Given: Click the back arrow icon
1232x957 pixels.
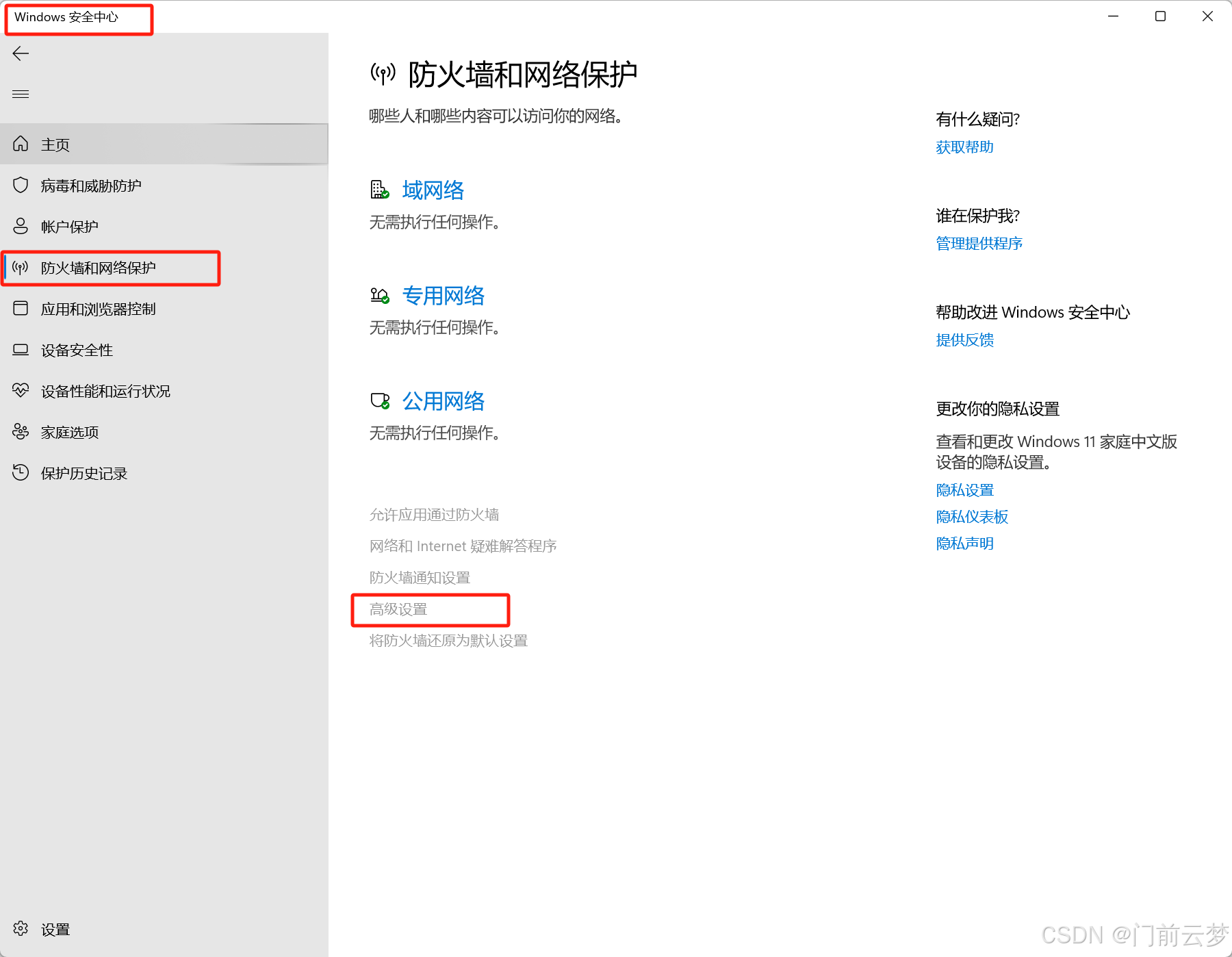Looking at the screenshot, I should (x=21, y=53).
